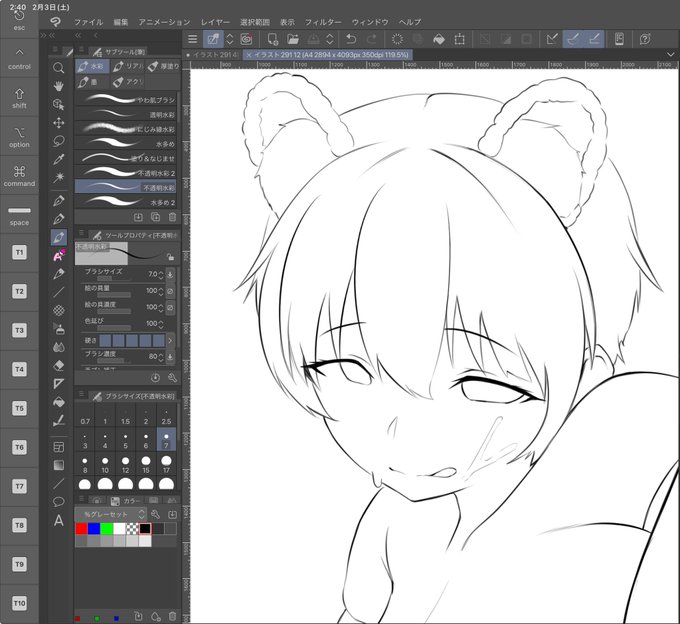Open the help question mark icon
This screenshot has height=624, width=680.
click(645, 39)
